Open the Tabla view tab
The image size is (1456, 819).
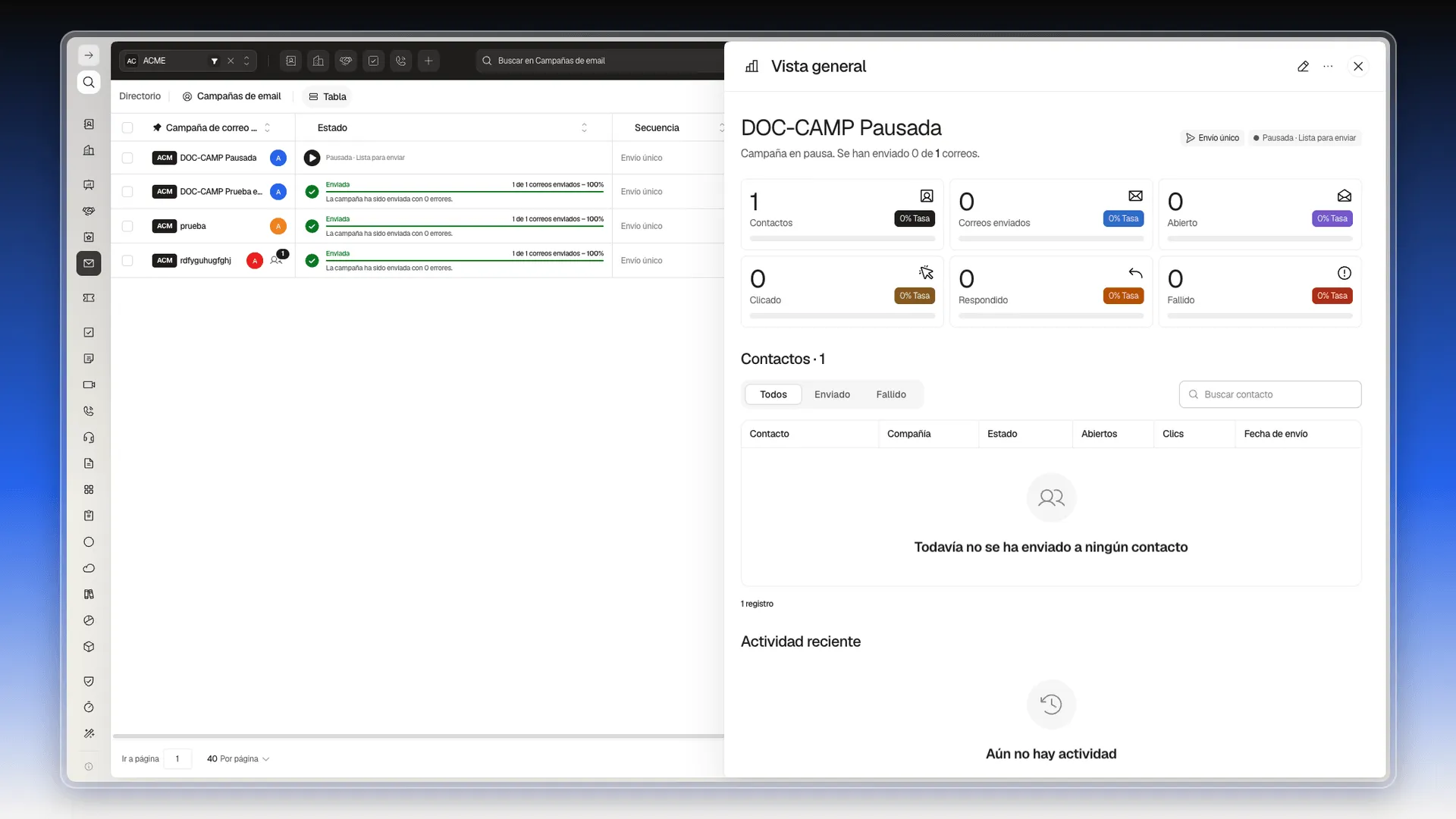328,96
